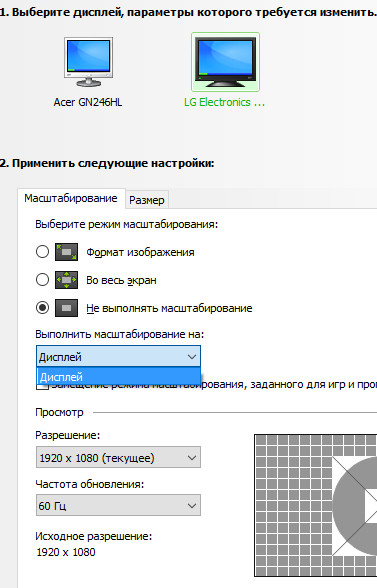This screenshot has width=377, height=588.
Task: Enable the Замещение режима масштабирования checkbox
Action: point(42,386)
